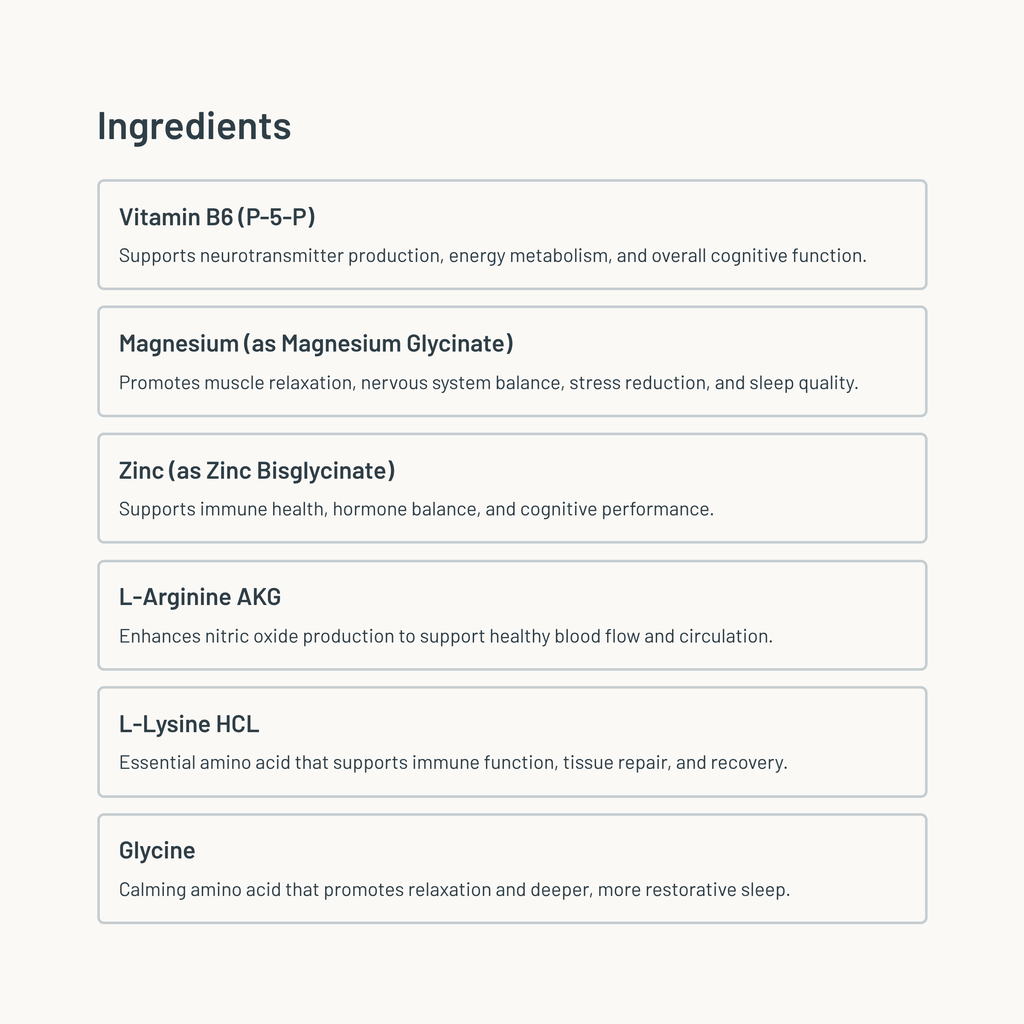The height and width of the screenshot is (1024, 1024).
Task: Click the nitric oxide production description
Action: (x=445, y=636)
